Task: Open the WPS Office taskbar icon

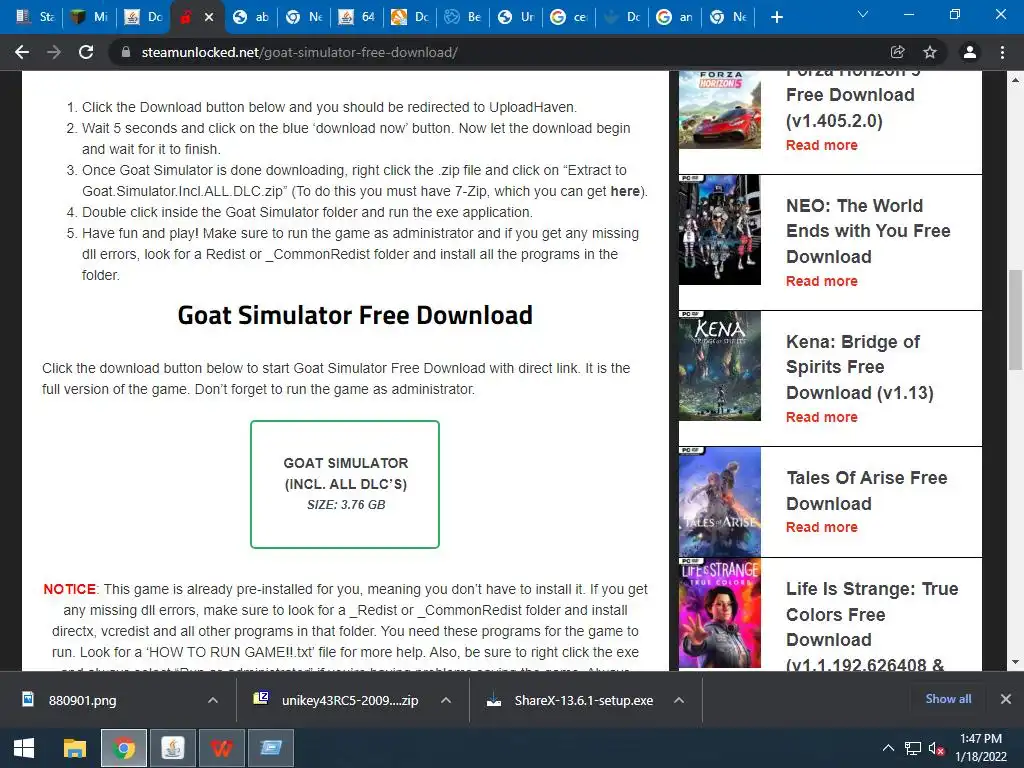Action: [222, 748]
